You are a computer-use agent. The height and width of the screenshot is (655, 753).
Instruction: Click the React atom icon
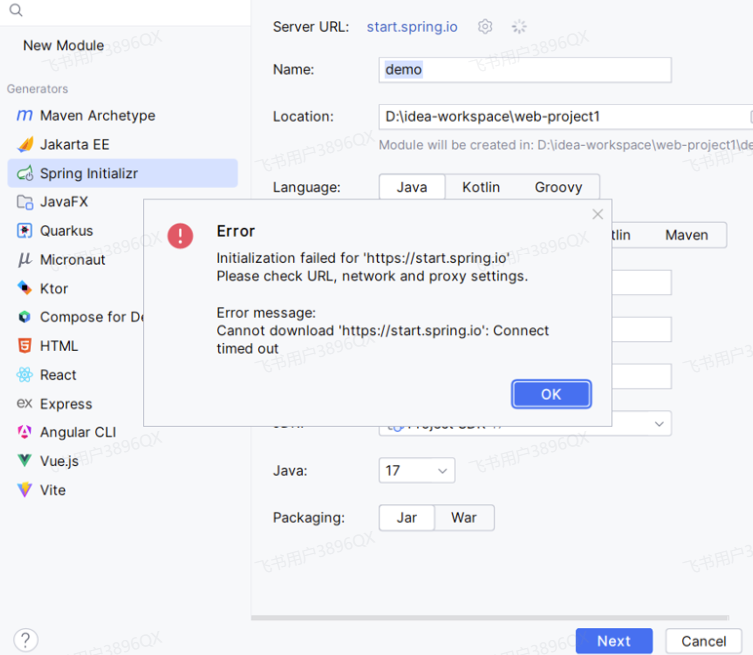click(x=24, y=375)
